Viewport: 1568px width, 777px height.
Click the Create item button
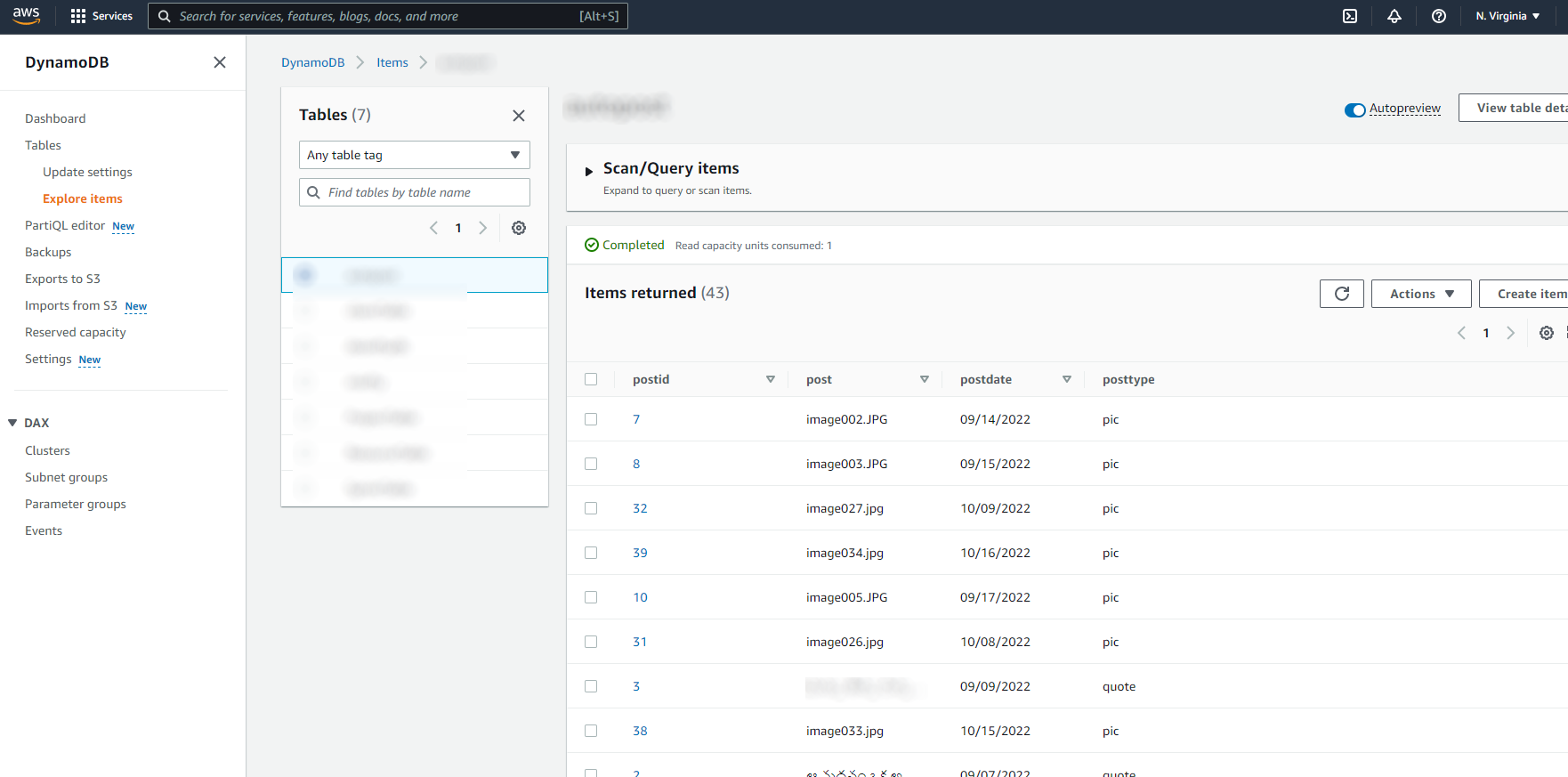click(x=1524, y=294)
